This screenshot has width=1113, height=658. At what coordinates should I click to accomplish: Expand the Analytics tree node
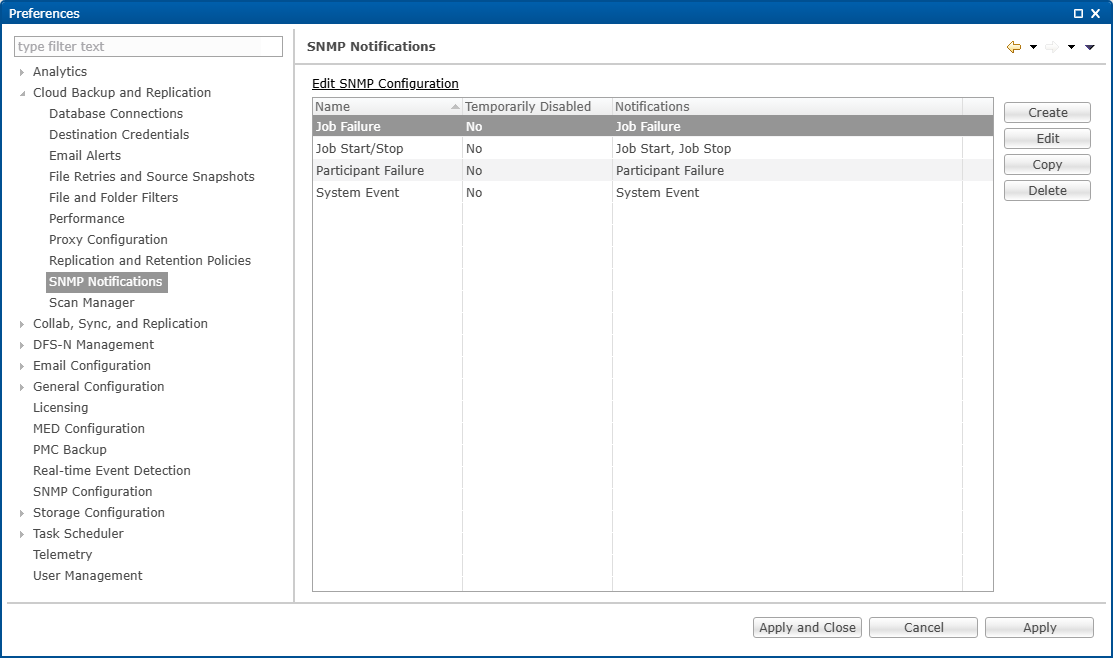22,72
